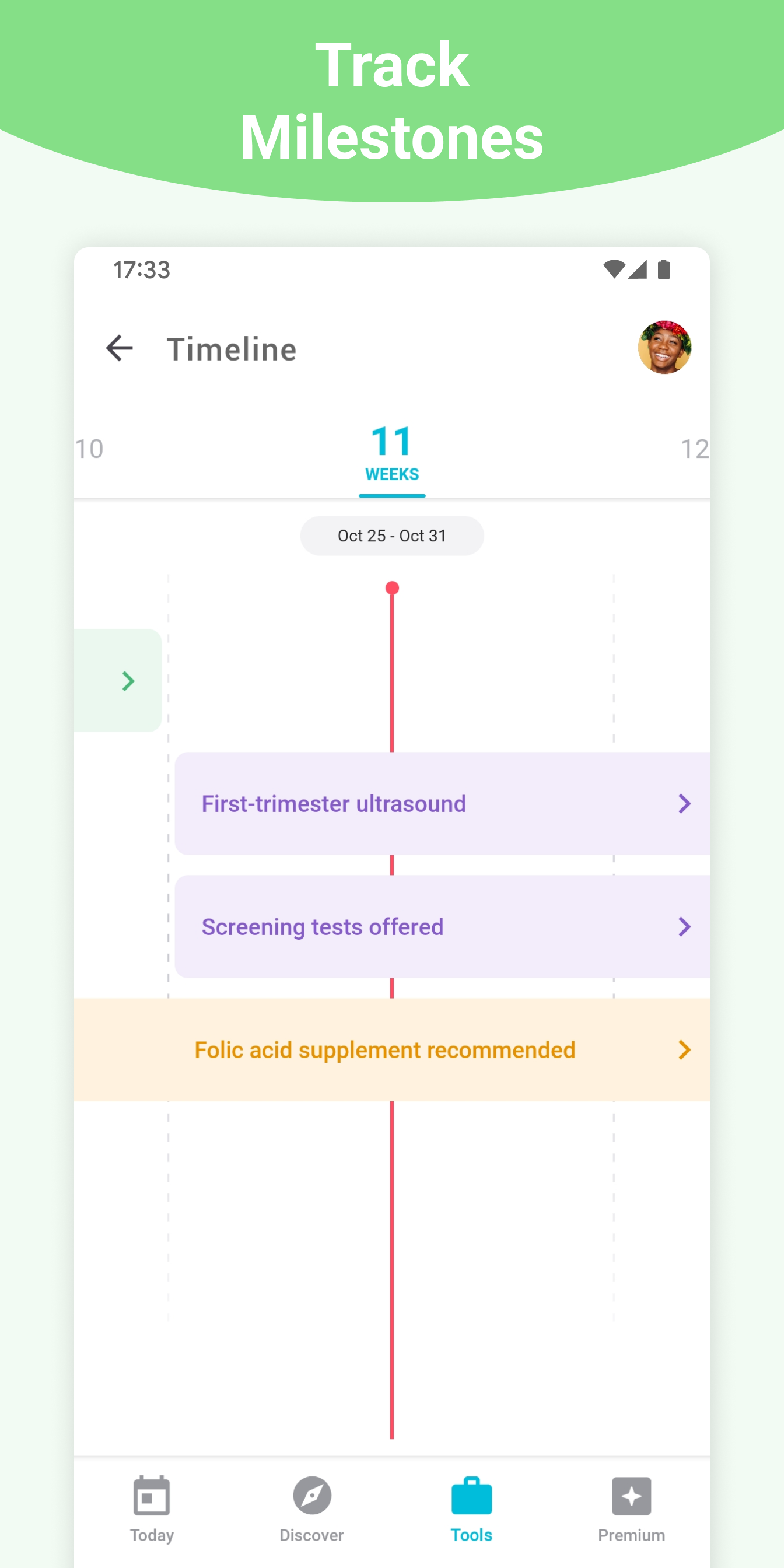This screenshot has height=1568, width=784.
Task: Tap the Wi-Fi signal icon
Action: click(614, 269)
